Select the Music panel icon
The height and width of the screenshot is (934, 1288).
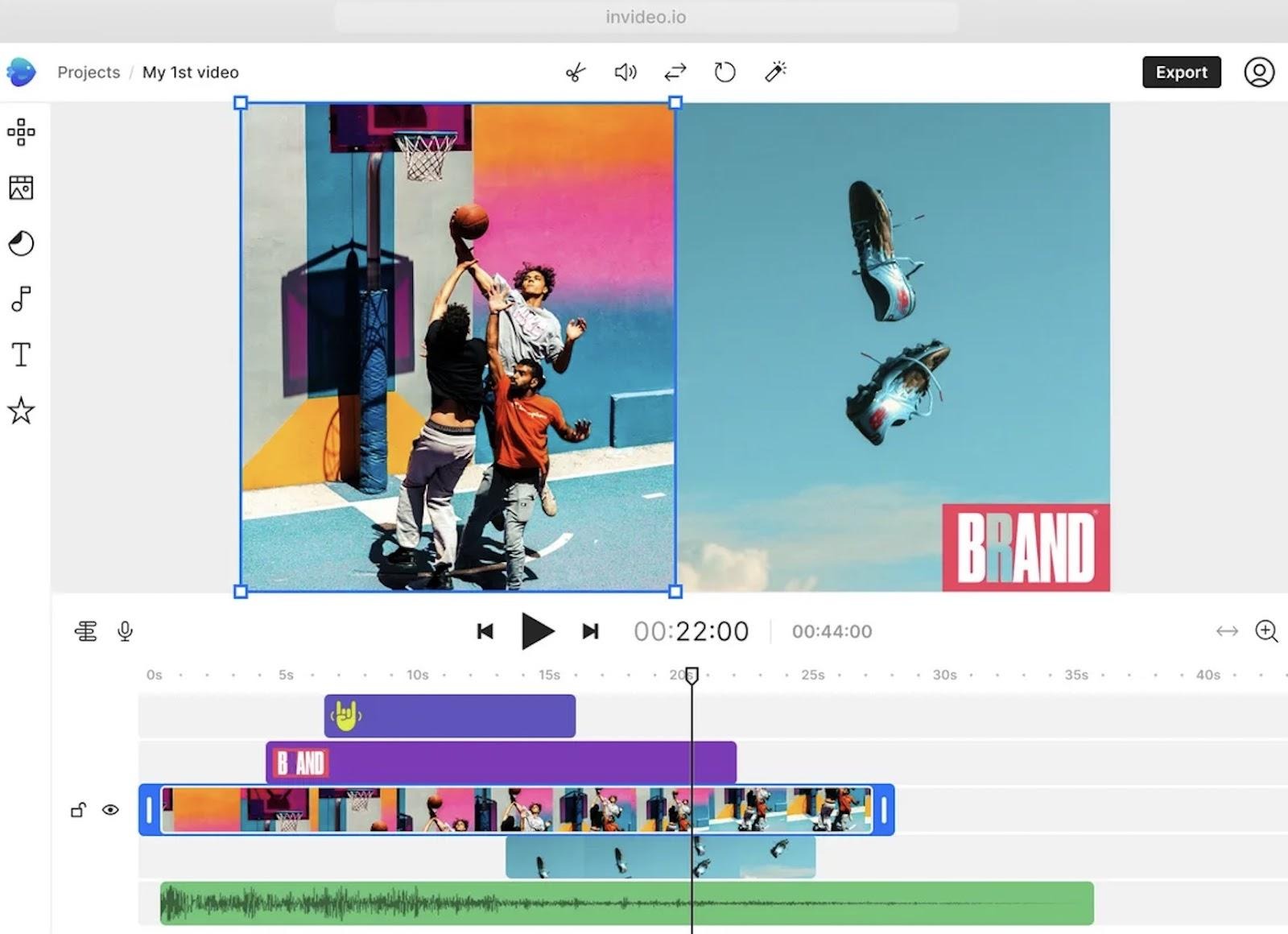[21, 300]
